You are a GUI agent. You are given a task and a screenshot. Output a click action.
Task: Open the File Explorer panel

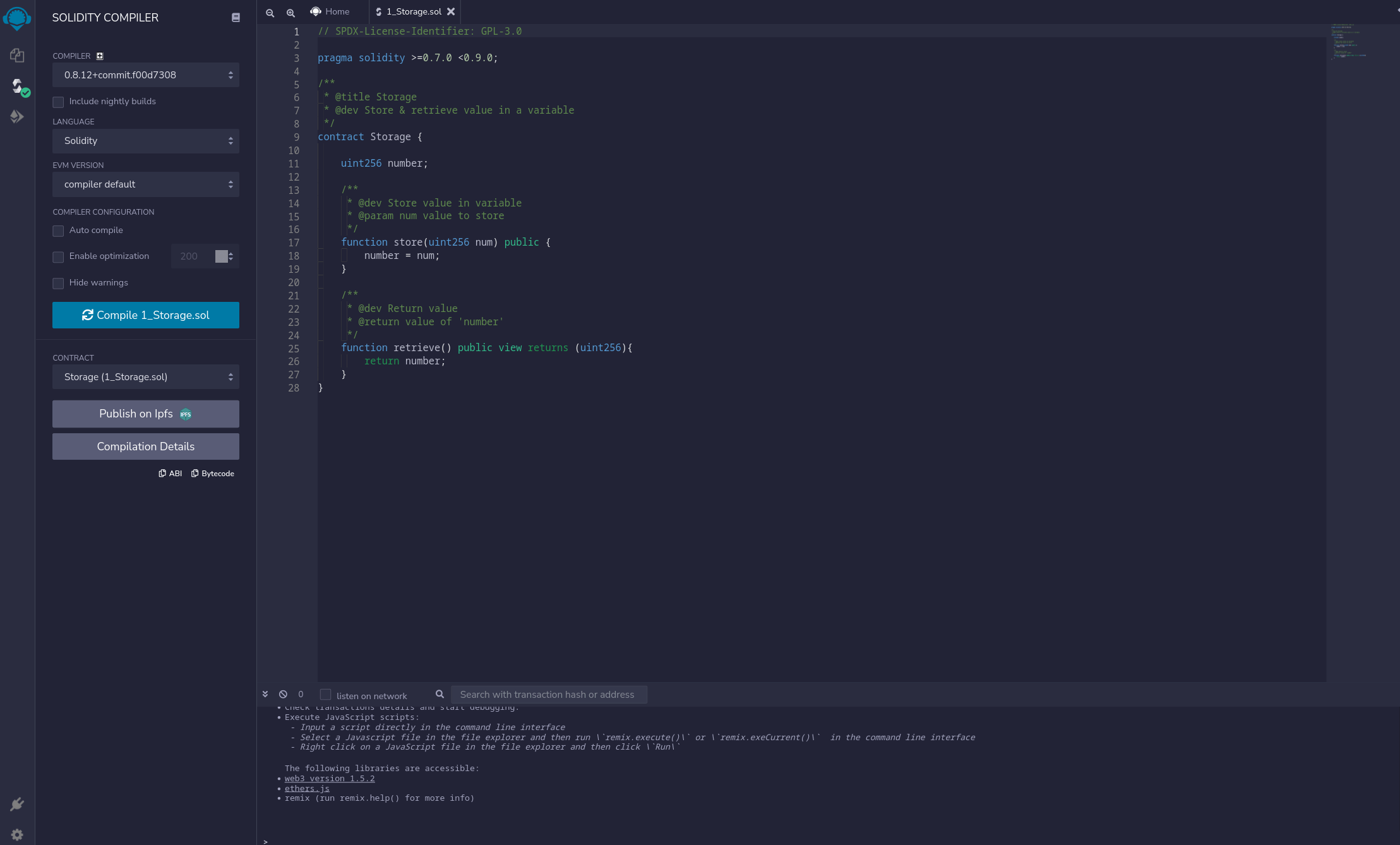[17, 55]
